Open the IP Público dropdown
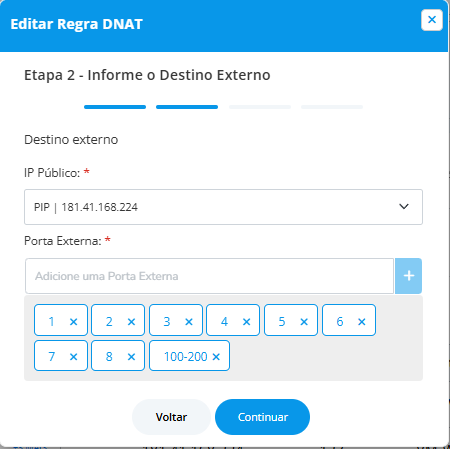 [223, 207]
